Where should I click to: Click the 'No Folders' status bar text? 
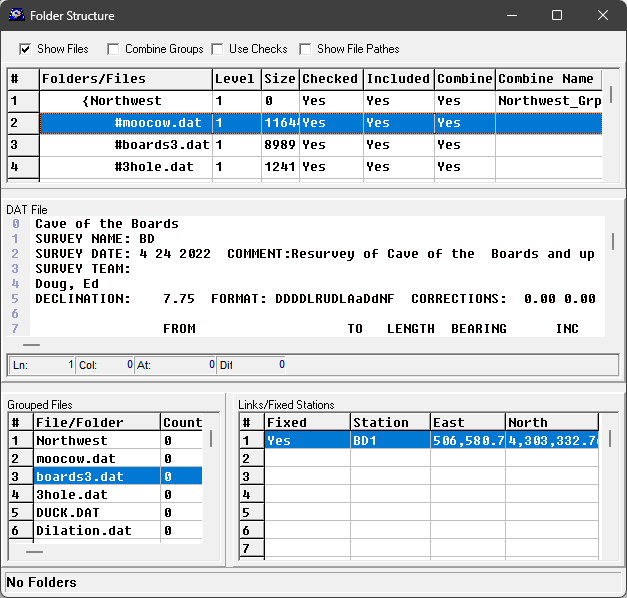[x=42, y=582]
